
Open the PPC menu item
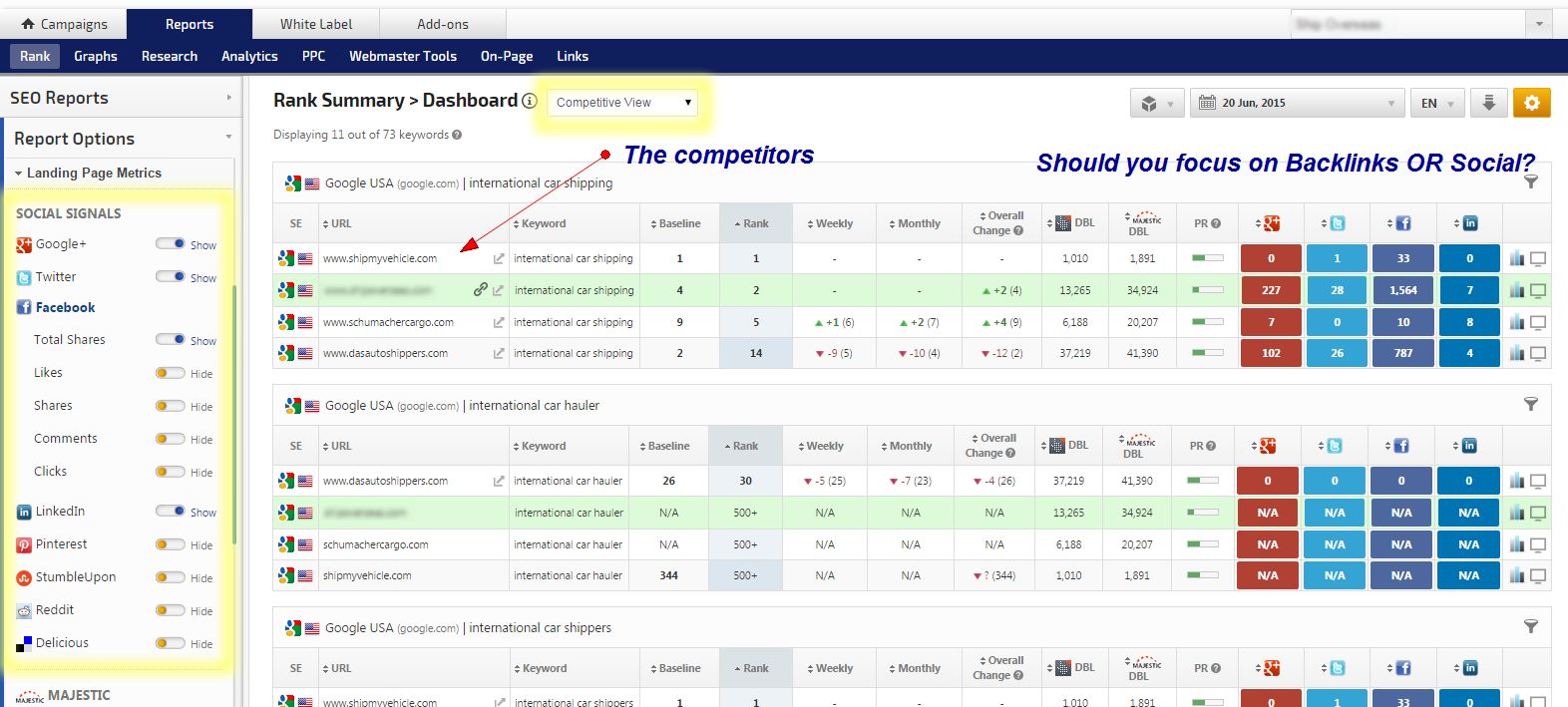point(313,56)
